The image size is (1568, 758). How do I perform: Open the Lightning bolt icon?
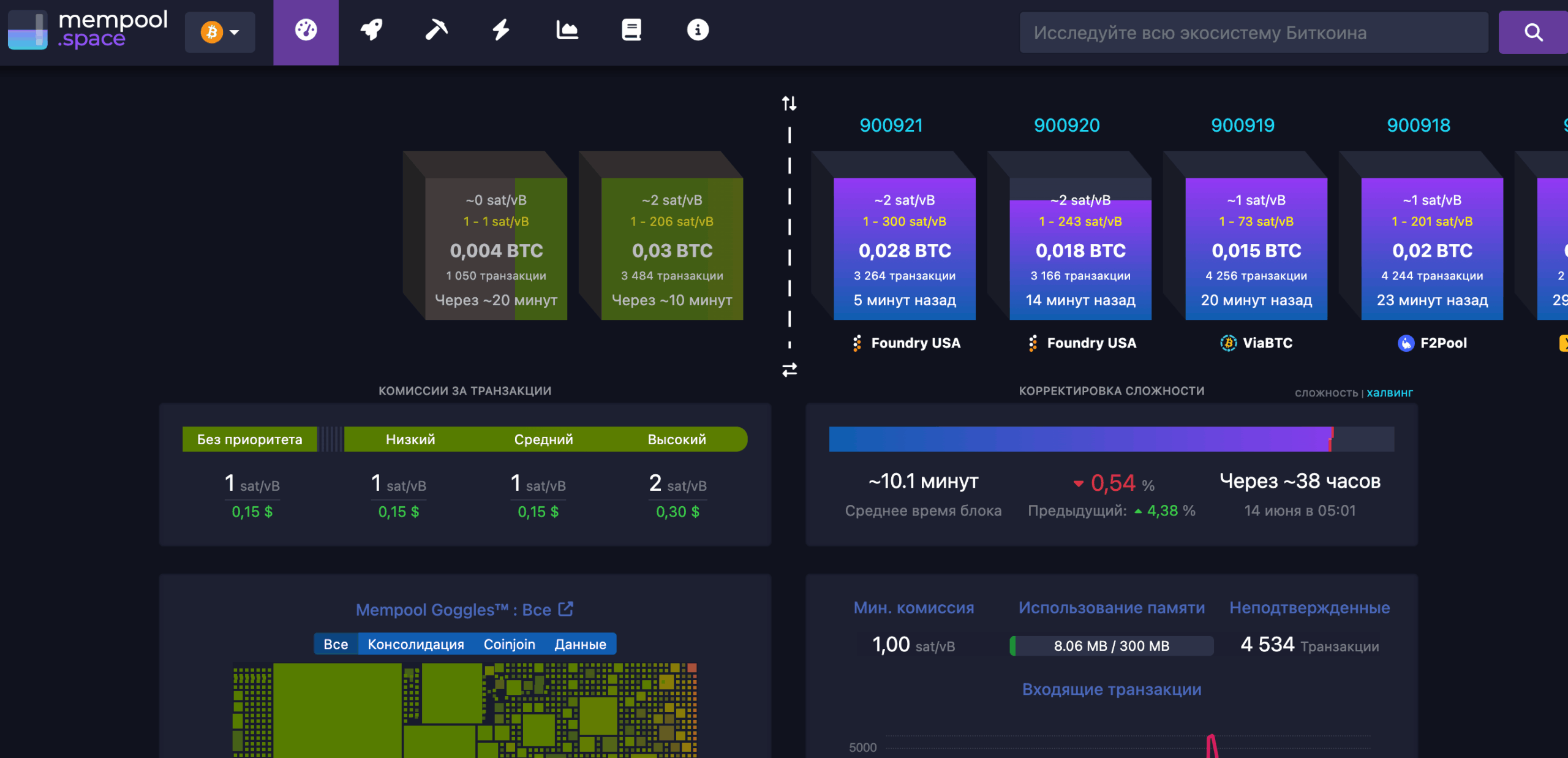click(x=501, y=31)
